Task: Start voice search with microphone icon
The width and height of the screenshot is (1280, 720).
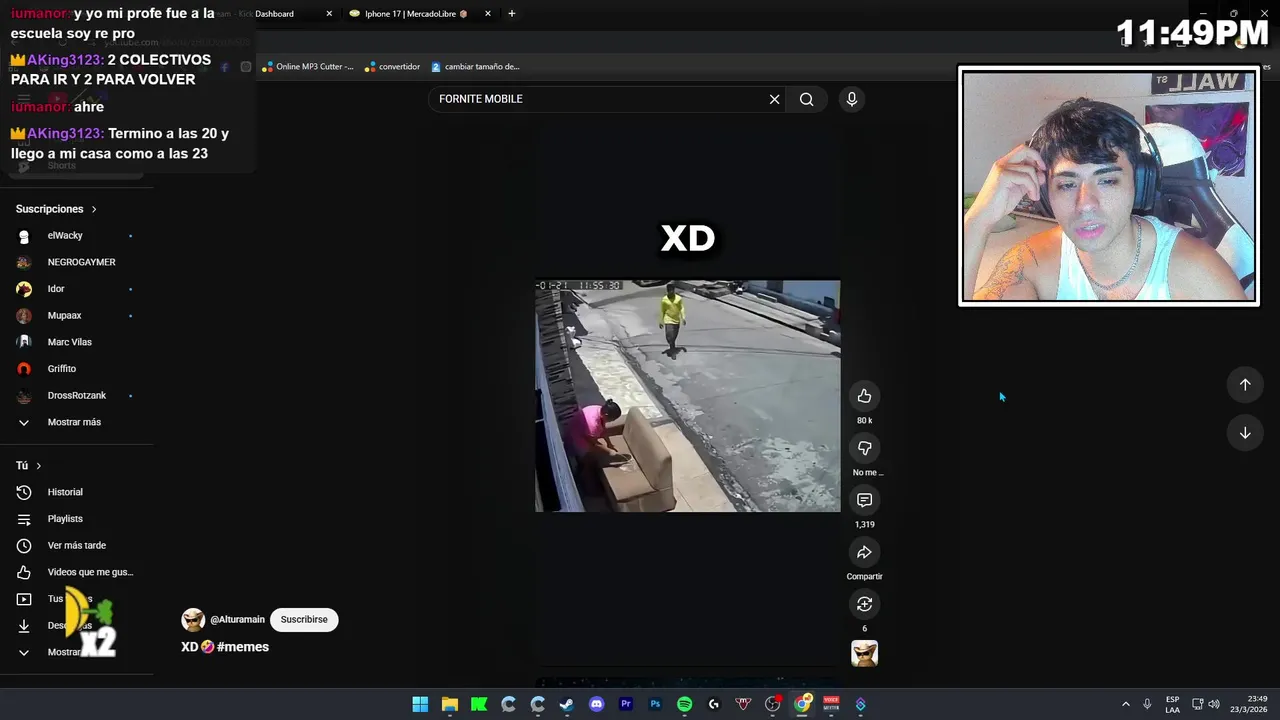Action: 852,99
